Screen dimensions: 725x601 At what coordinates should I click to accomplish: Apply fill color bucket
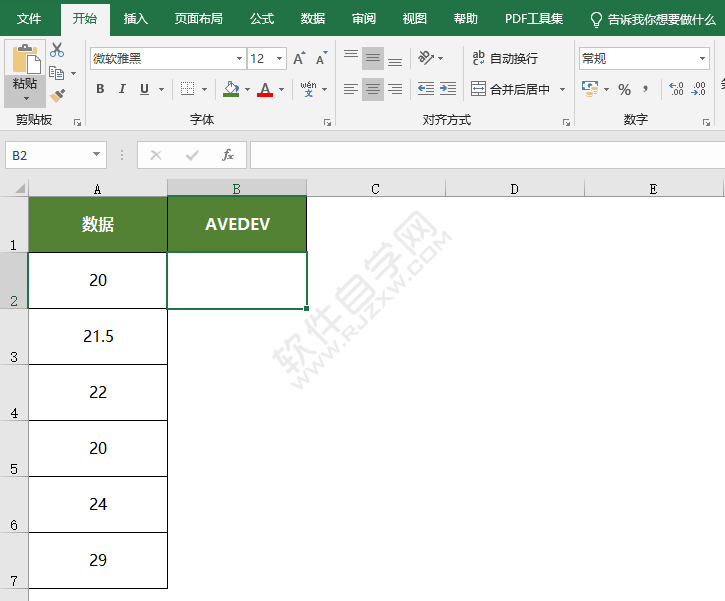tap(231, 89)
